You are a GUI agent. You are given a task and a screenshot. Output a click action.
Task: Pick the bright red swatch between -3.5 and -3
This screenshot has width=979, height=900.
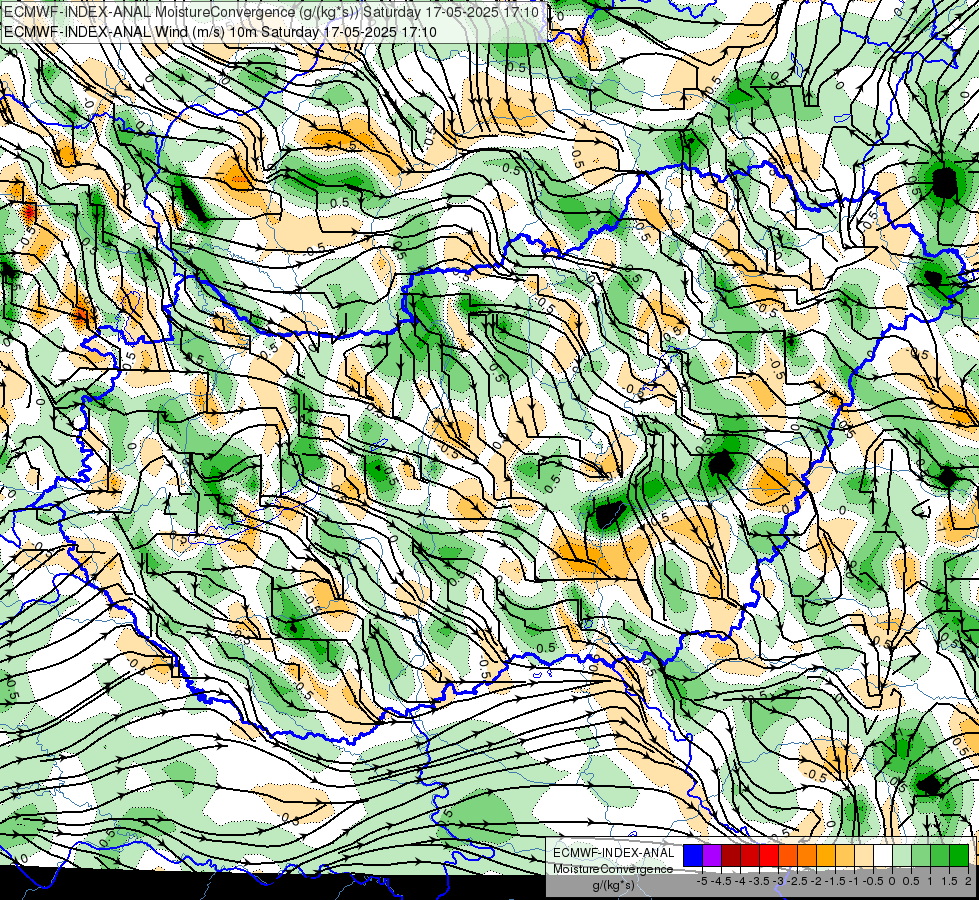coord(769,855)
